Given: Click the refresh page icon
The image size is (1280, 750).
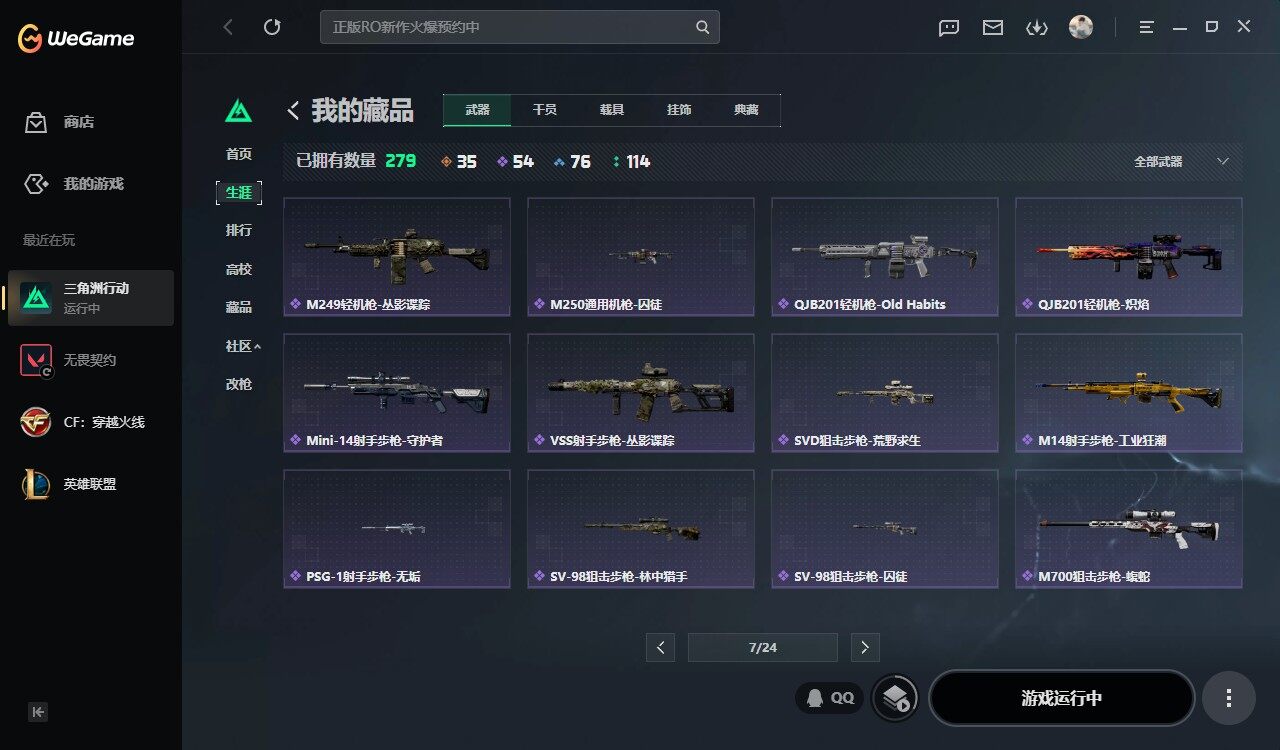Looking at the screenshot, I should [272, 27].
